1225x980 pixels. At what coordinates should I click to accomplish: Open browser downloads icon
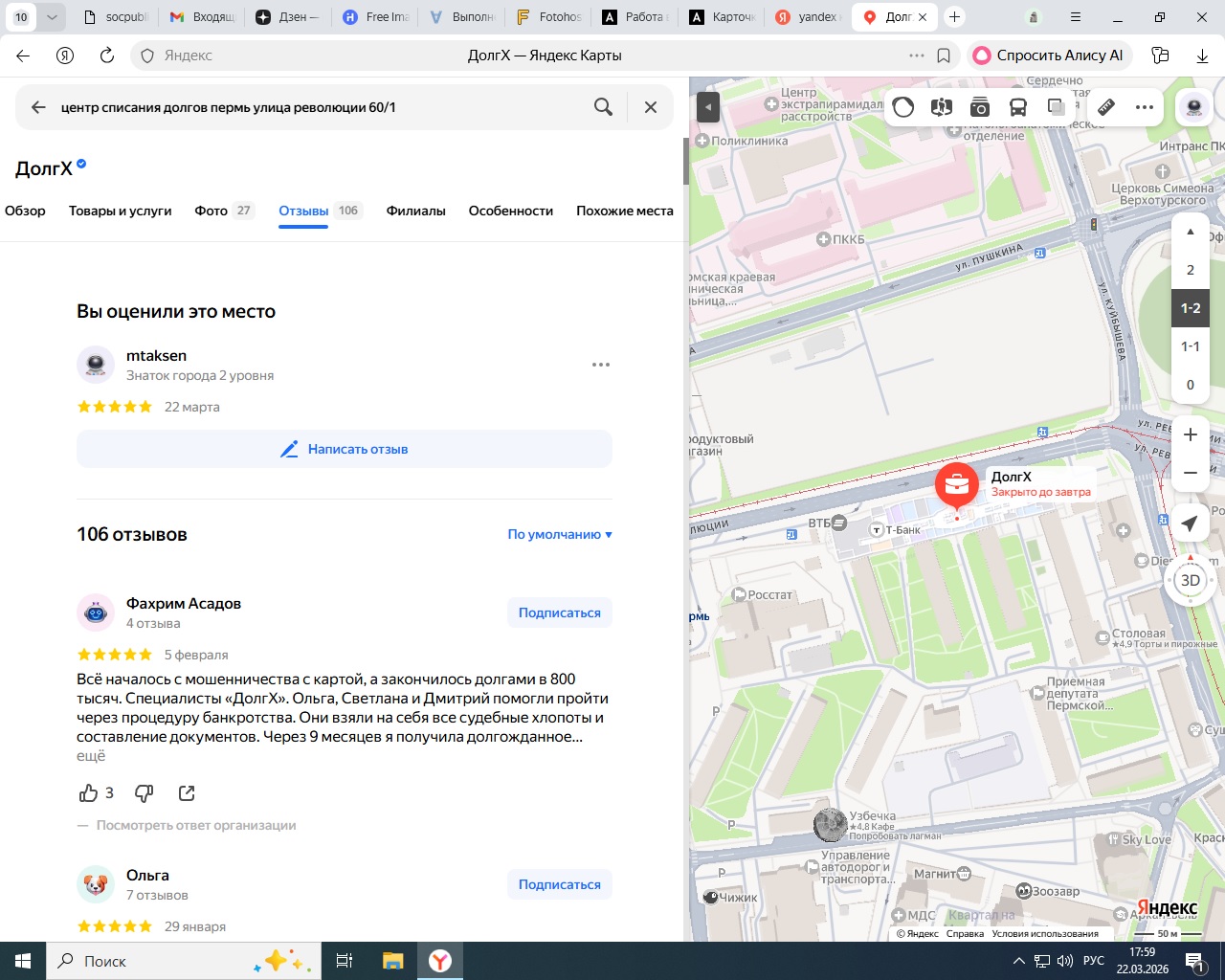tap(1202, 56)
